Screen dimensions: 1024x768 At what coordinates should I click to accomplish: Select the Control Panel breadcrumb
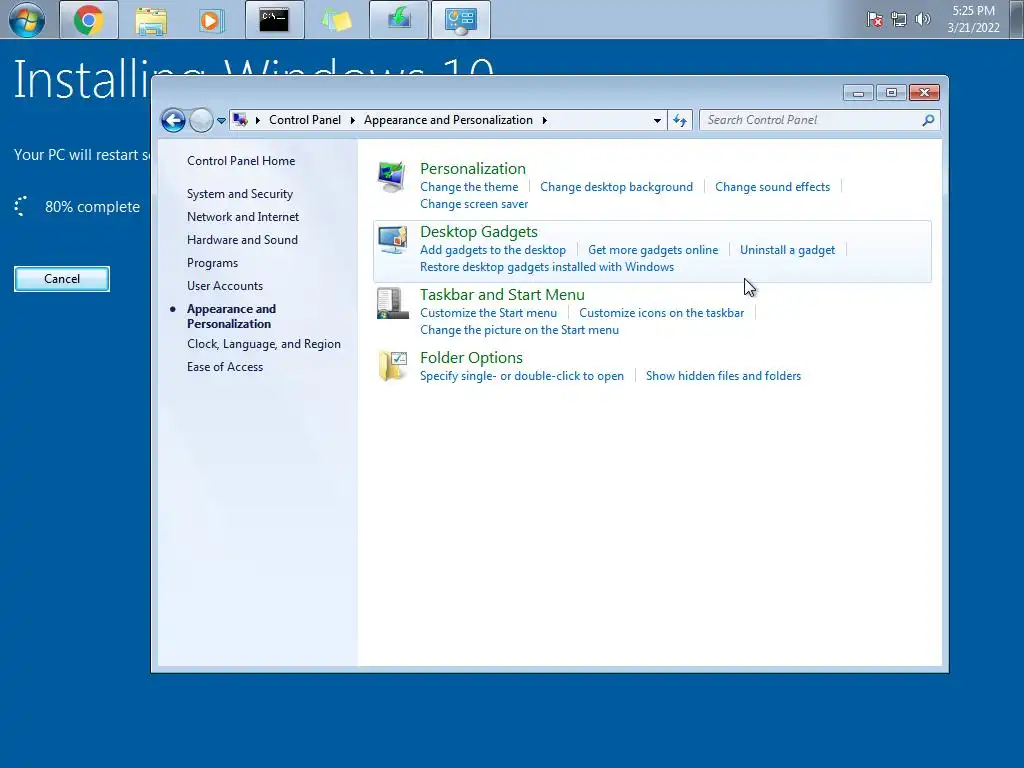click(x=305, y=120)
